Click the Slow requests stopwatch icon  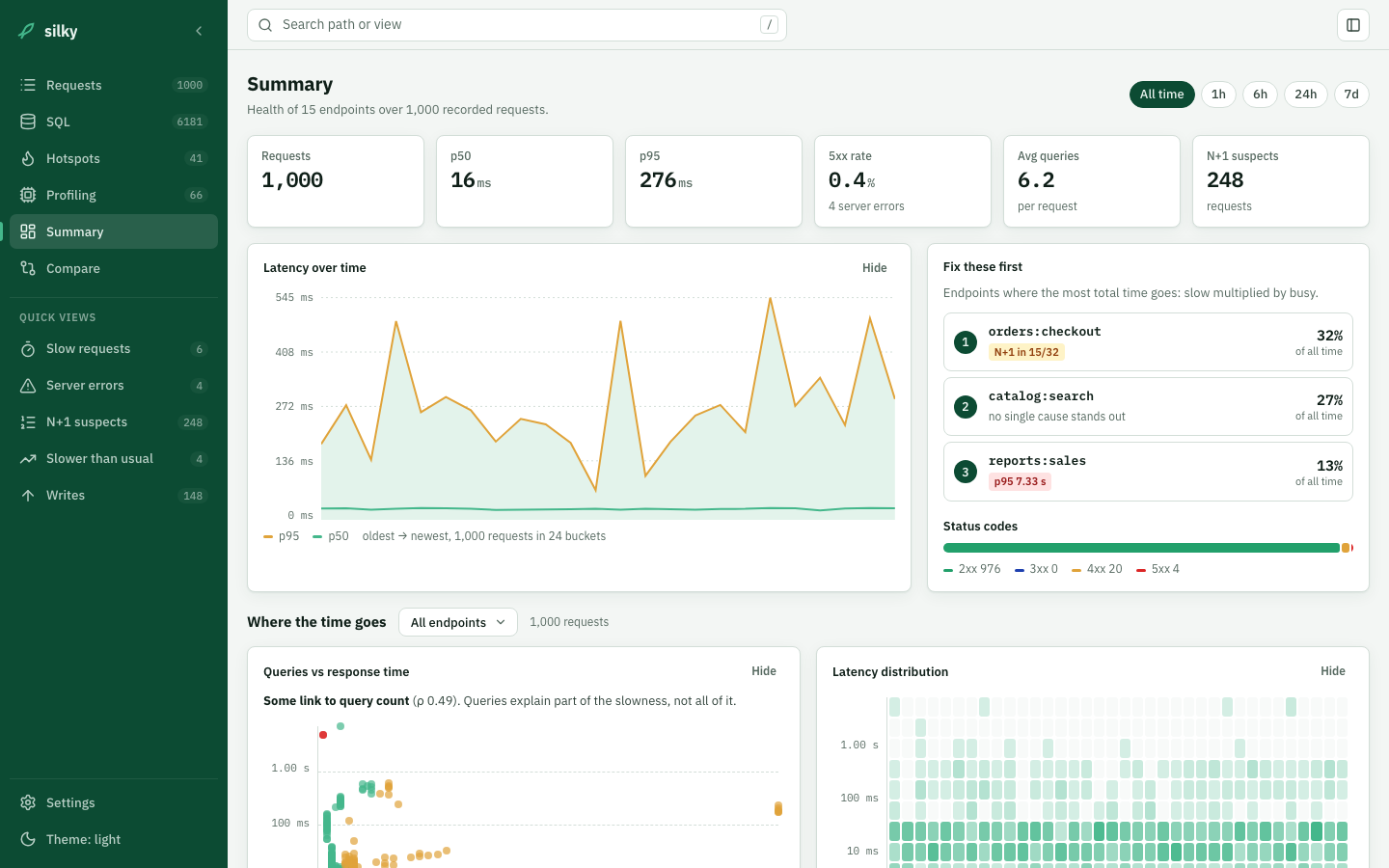[28, 349]
